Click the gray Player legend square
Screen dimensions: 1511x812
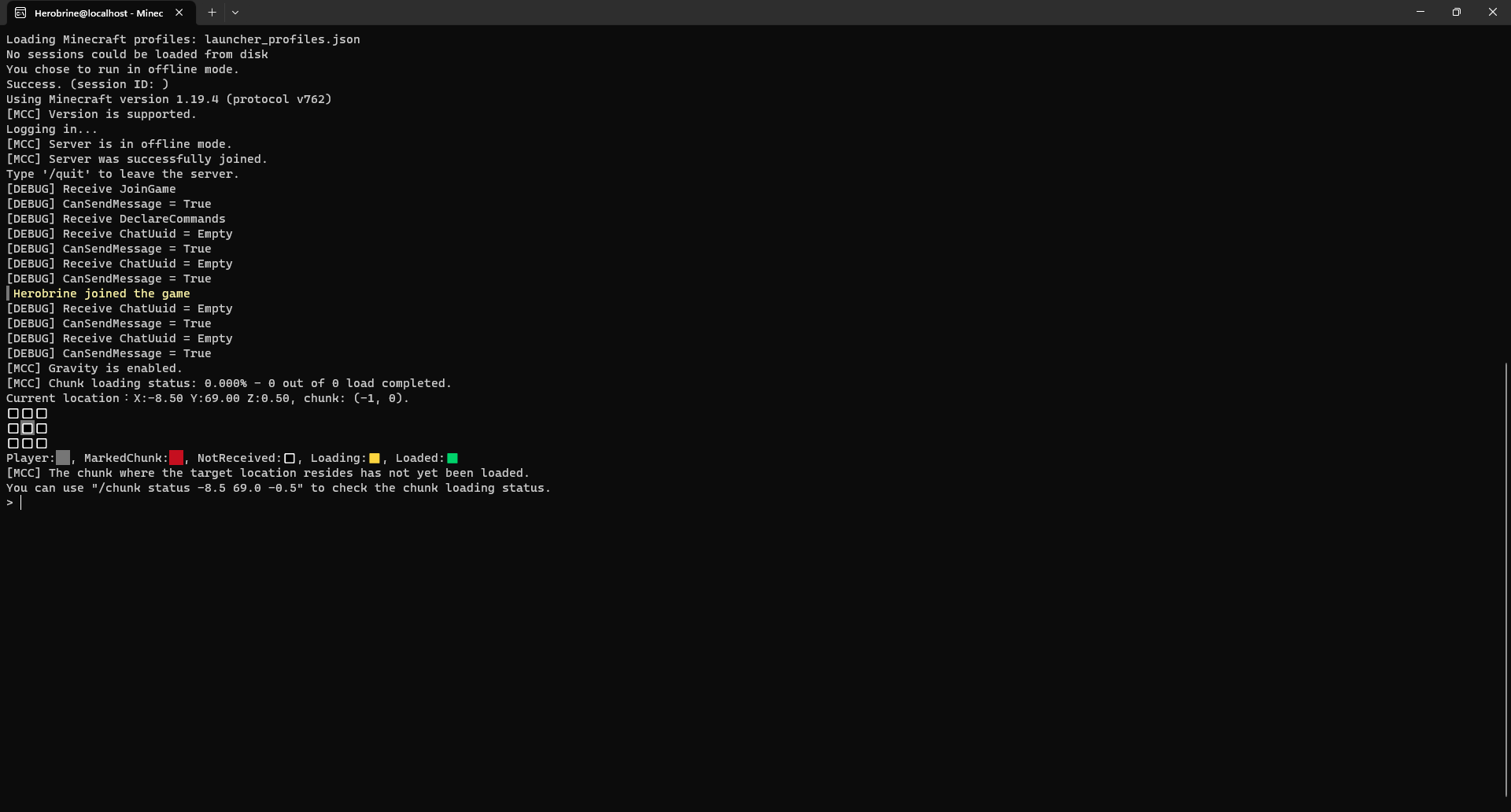[x=63, y=457]
